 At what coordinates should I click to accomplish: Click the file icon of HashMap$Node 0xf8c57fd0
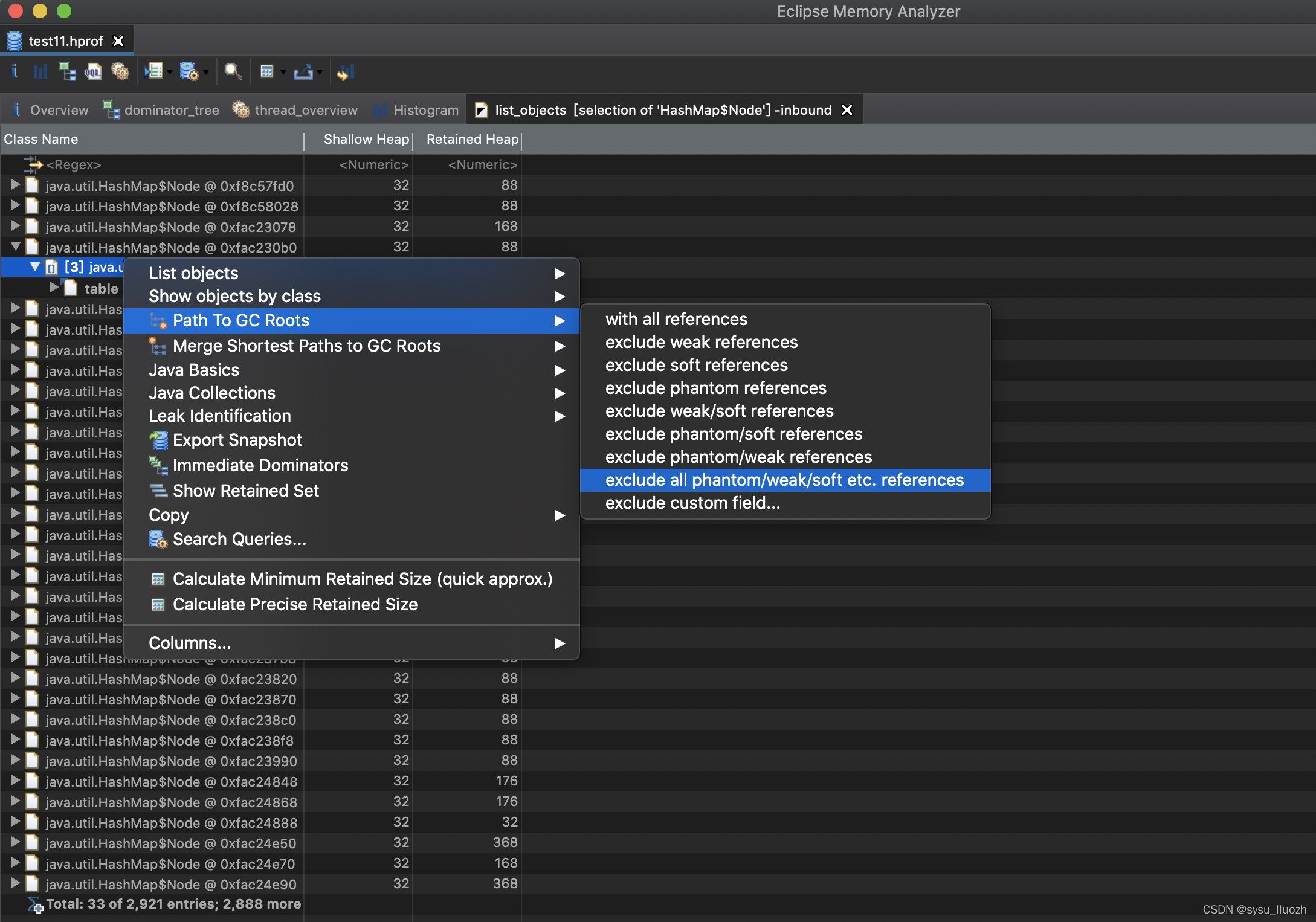click(33, 185)
